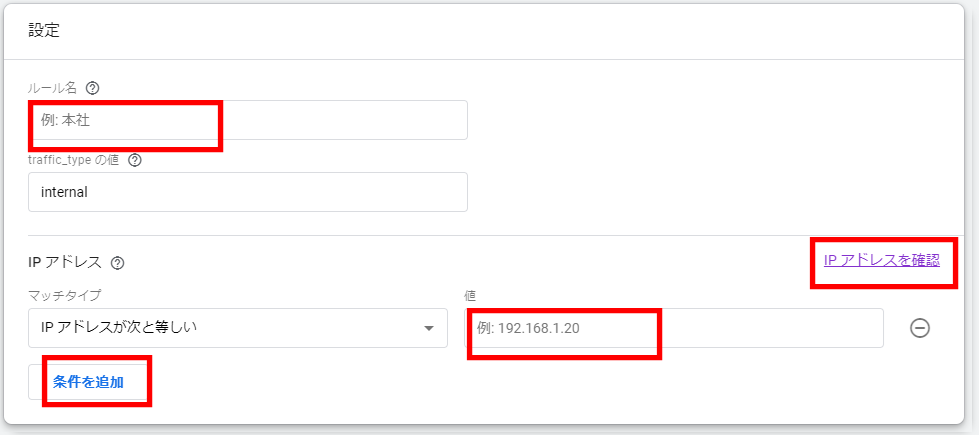Click the 条件を追加 button
This screenshot has height=435, width=979.
[88, 382]
